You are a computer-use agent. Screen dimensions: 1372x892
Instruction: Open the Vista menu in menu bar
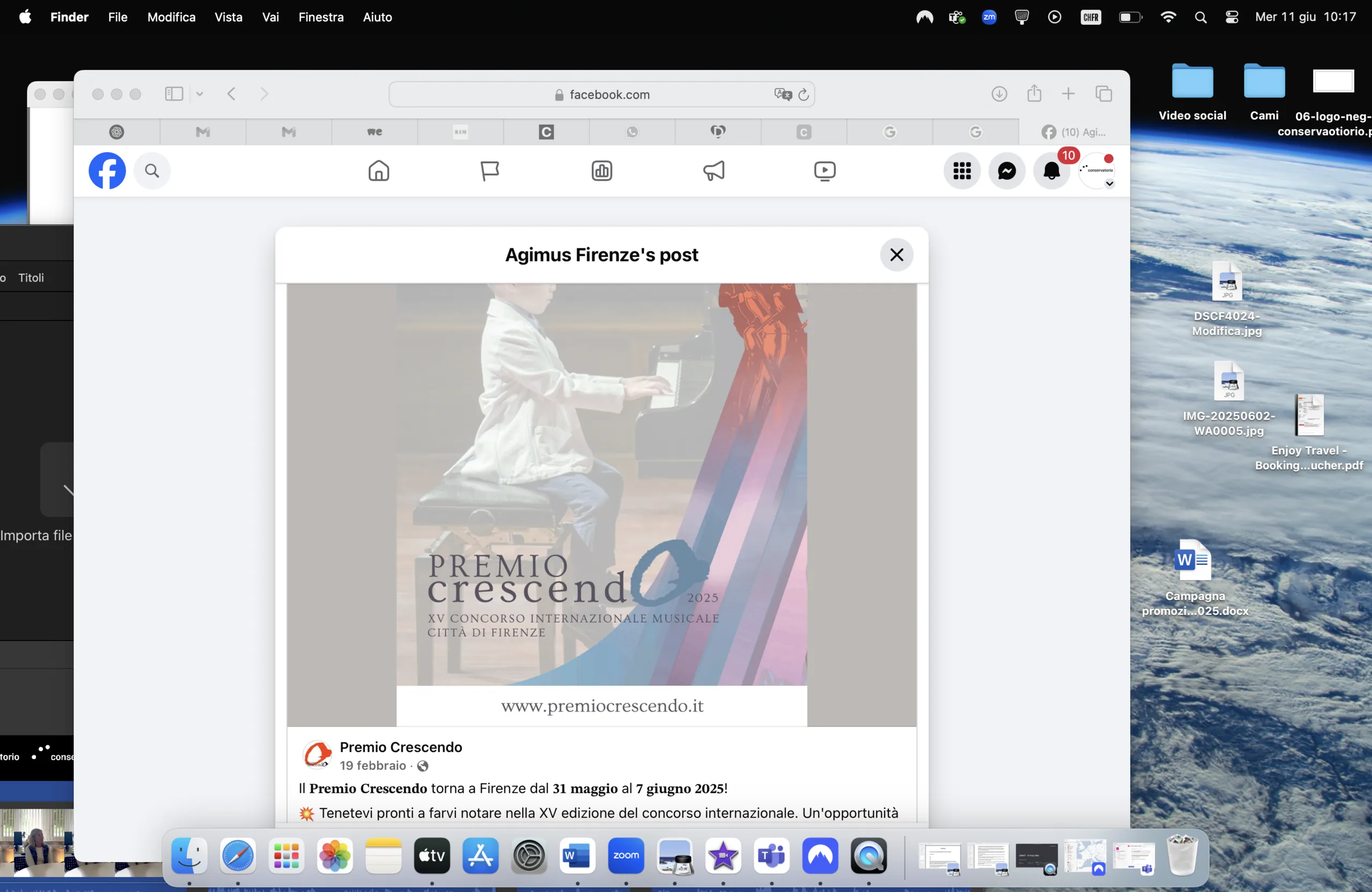pyautogui.click(x=228, y=17)
